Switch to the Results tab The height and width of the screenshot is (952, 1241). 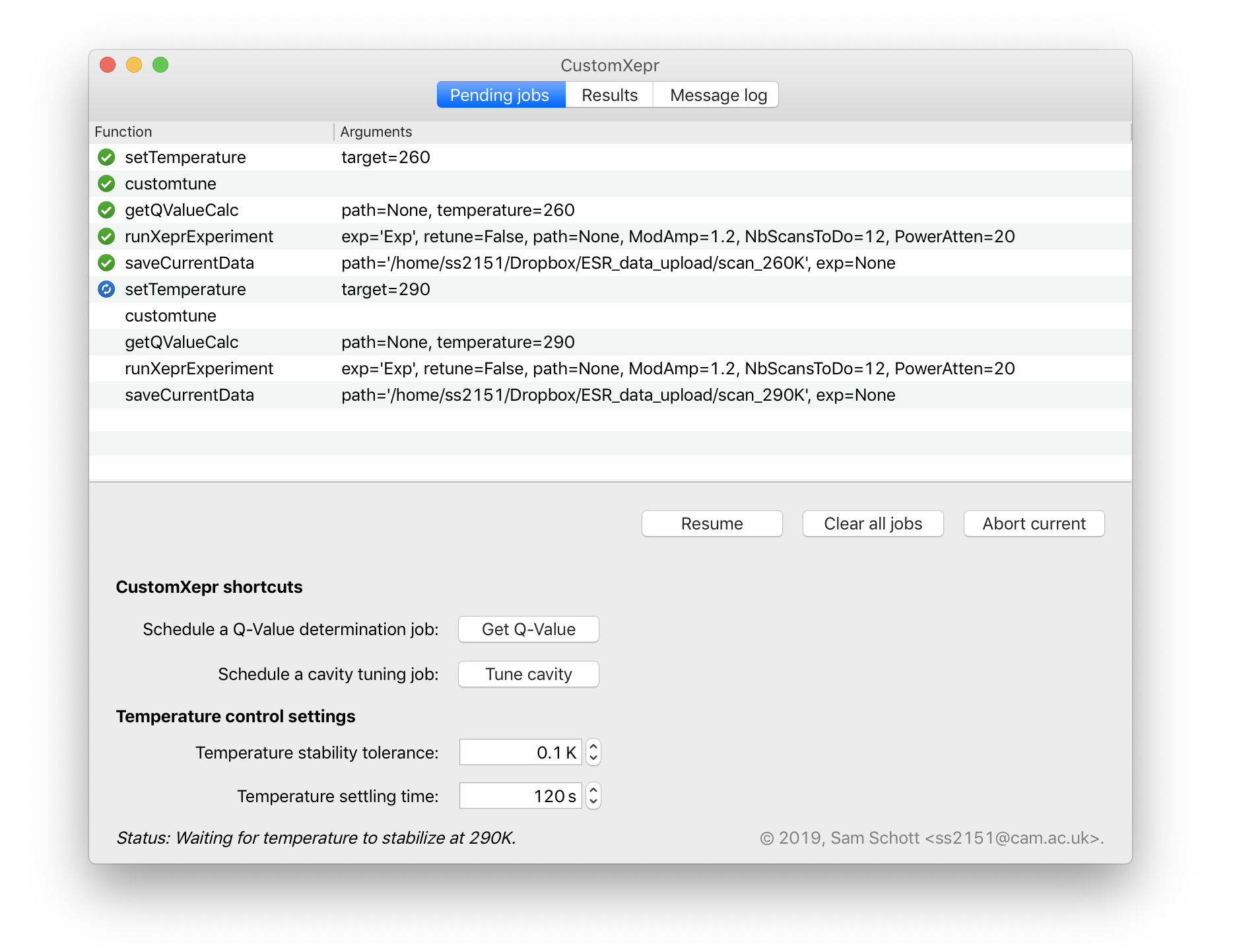609,95
